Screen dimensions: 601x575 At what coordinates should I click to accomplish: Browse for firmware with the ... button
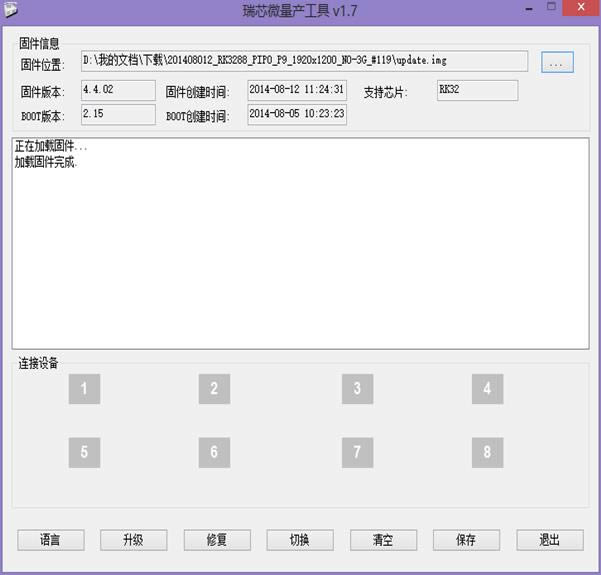[x=557, y=62]
